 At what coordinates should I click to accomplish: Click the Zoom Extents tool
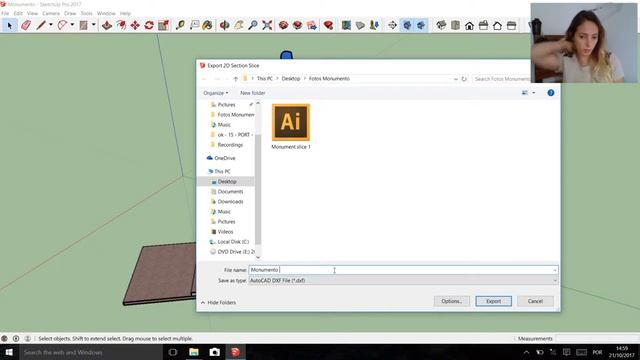point(267,26)
